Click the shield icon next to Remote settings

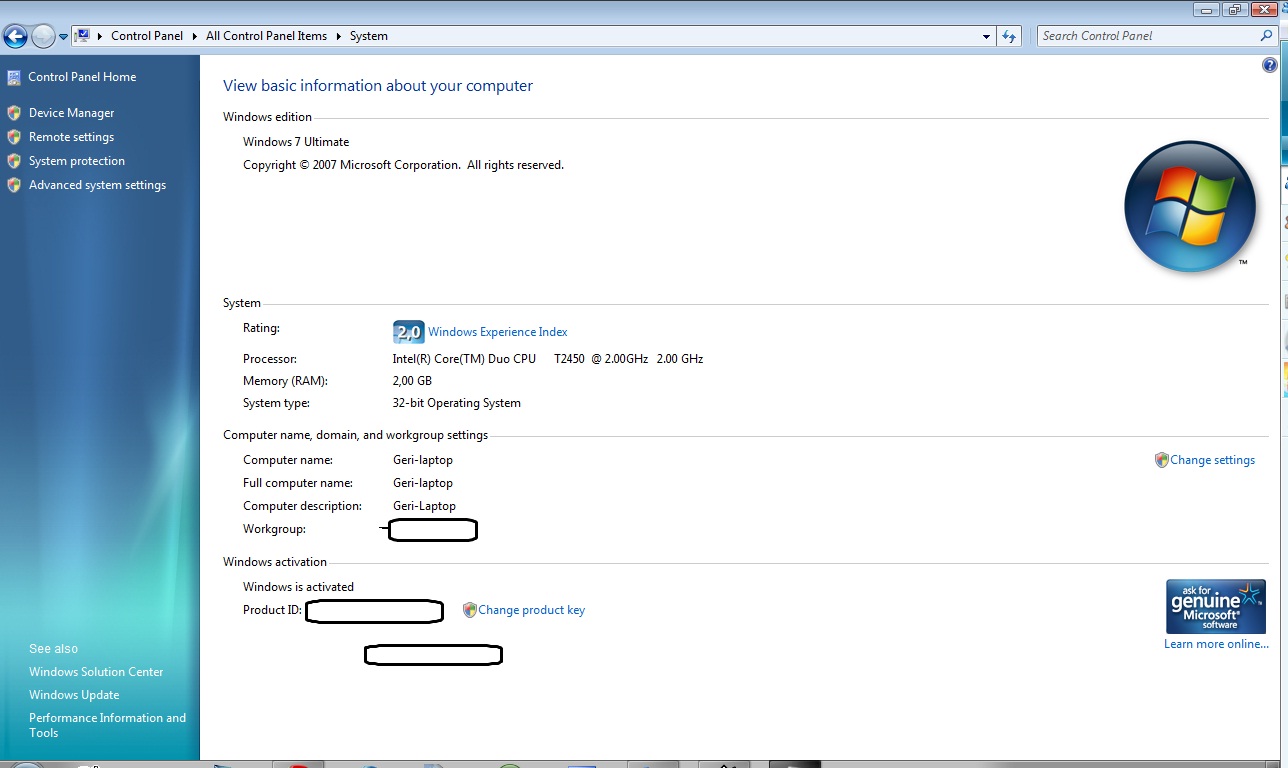pyautogui.click(x=14, y=137)
